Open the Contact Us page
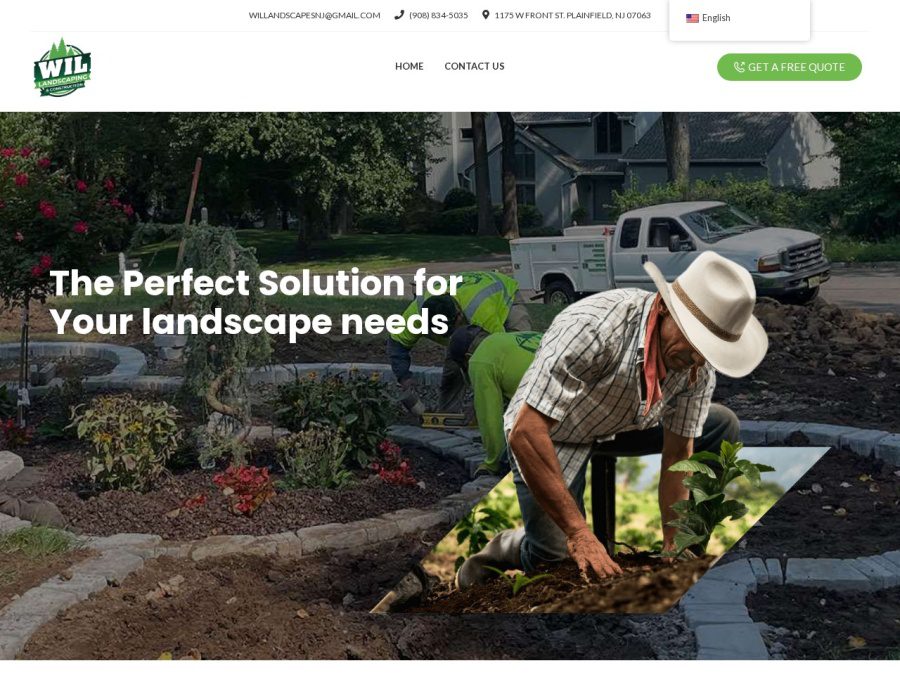The image size is (900, 675). [474, 66]
